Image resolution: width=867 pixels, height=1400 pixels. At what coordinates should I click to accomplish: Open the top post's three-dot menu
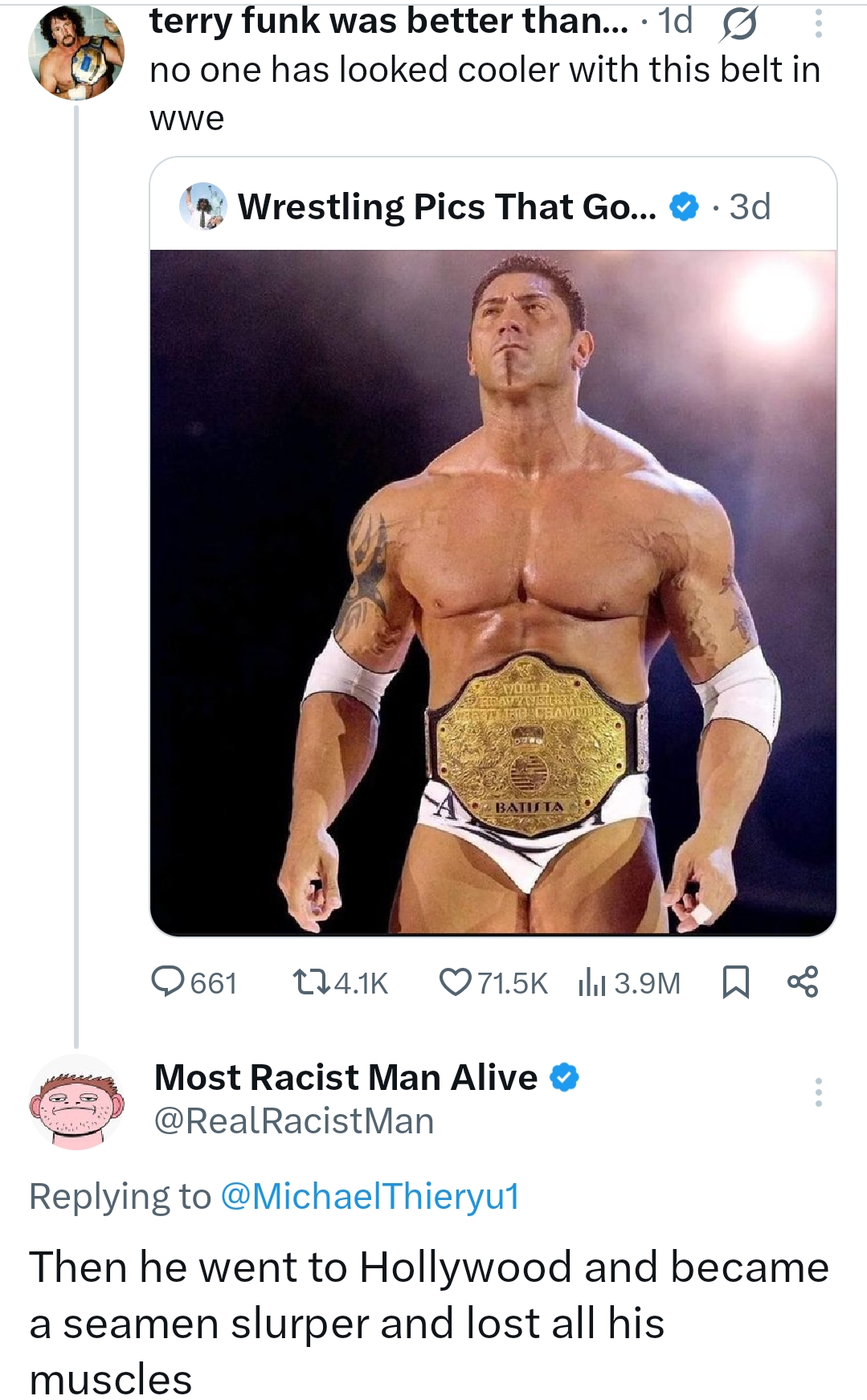[818, 23]
